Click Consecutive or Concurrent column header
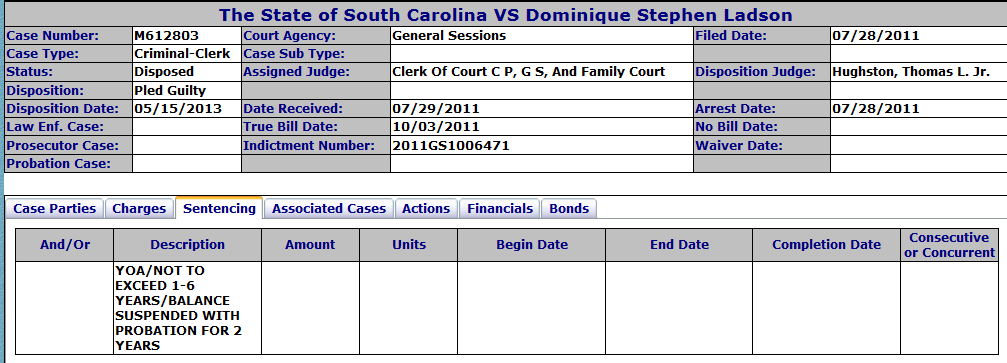 coord(949,245)
